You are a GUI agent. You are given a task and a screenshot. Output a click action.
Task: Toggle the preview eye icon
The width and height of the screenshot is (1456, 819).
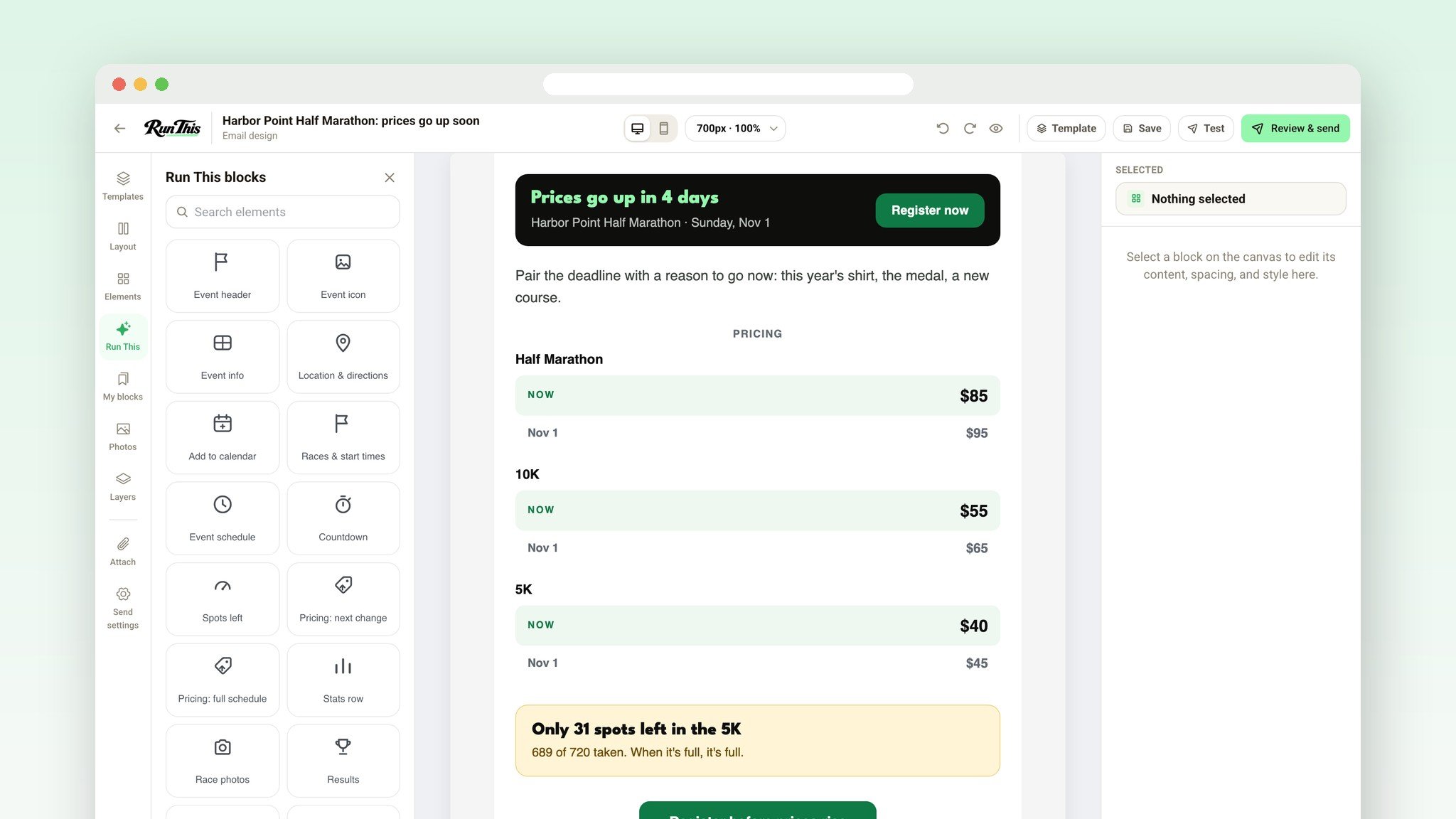coord(996,129)
